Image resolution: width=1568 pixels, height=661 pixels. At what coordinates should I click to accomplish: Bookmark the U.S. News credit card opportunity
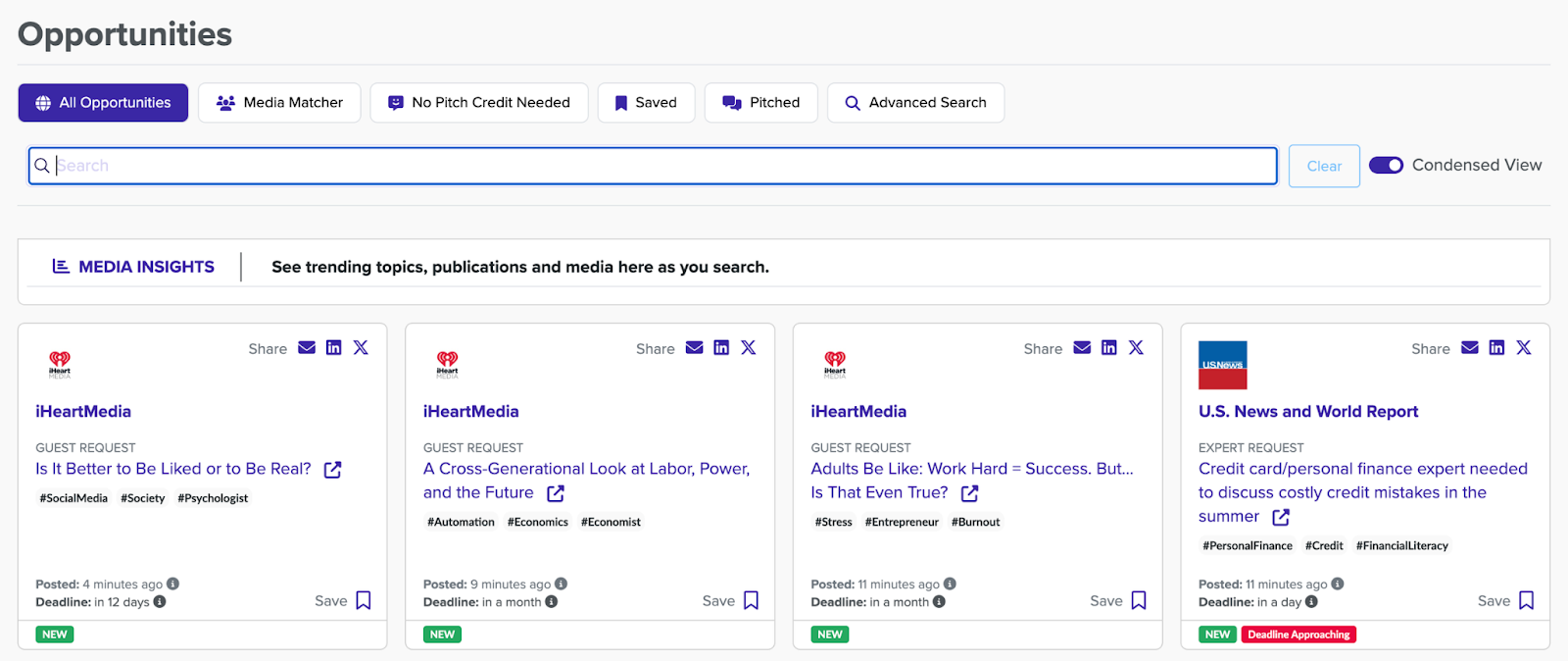(x=1527, y=600)
